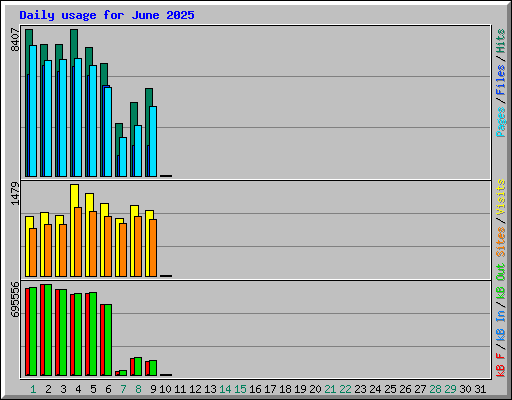
Task: Click the small green kB bar for day 7
Action: 123,373
